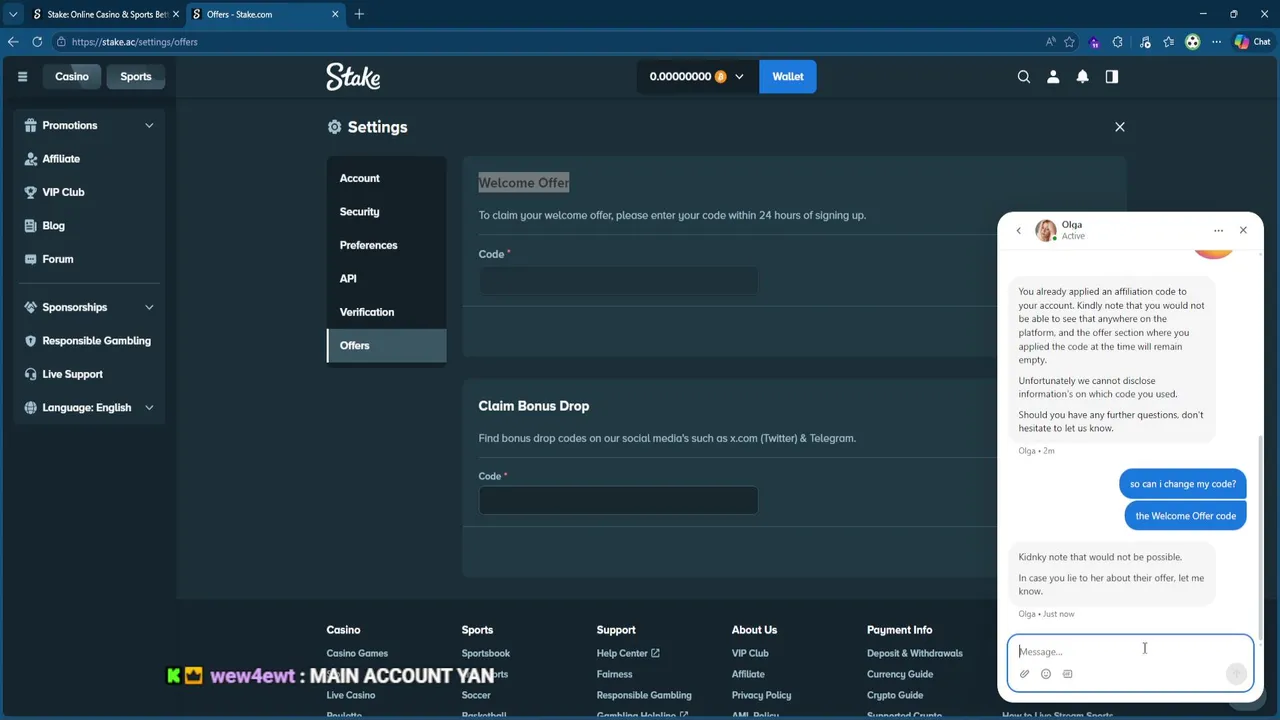
Task: Open the user profile icon
Action: pos(1053,77)
